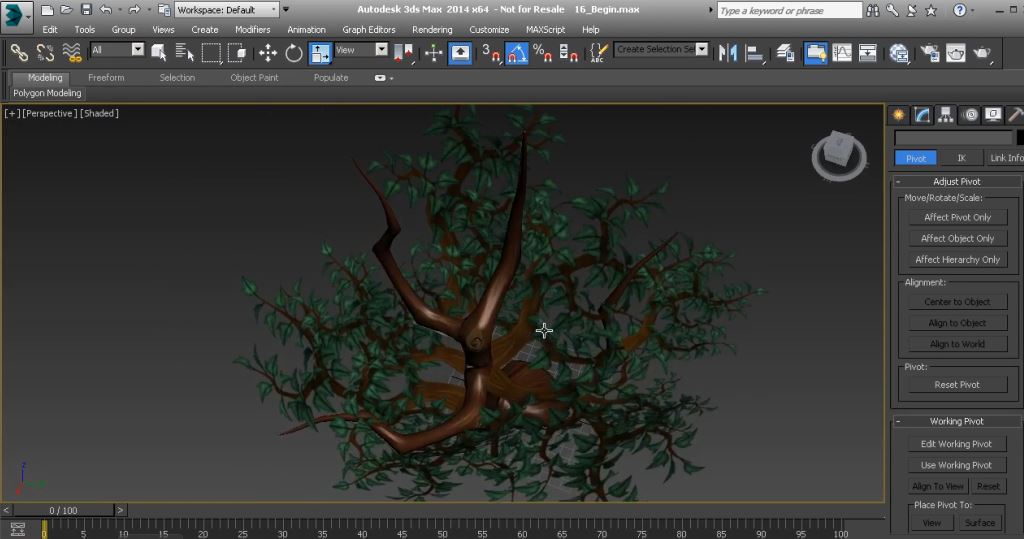Screen dimensions: 1024x539
Task: Click the Select and Scale tool
Action: coord(320,52)
